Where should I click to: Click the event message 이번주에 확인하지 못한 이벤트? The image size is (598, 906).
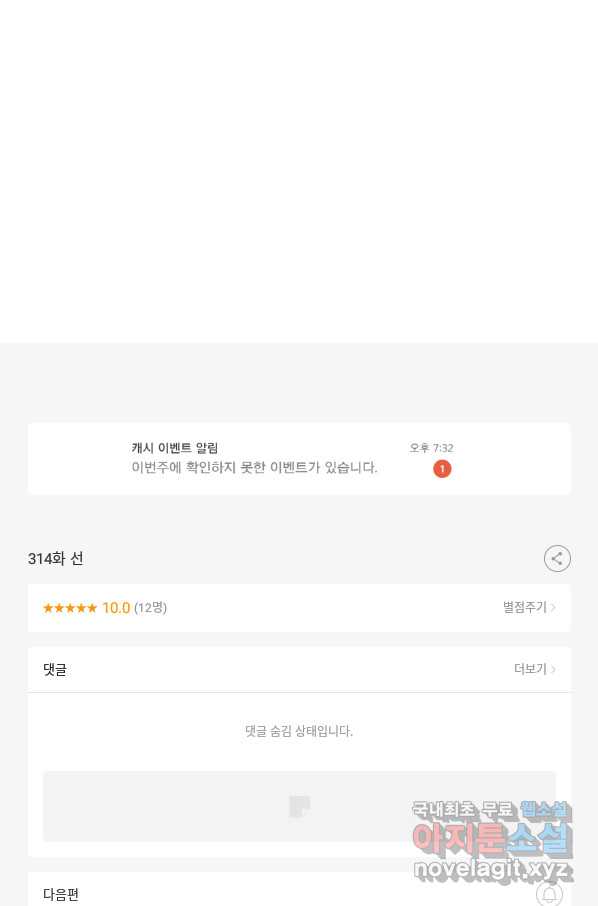[x=254, y=467]
